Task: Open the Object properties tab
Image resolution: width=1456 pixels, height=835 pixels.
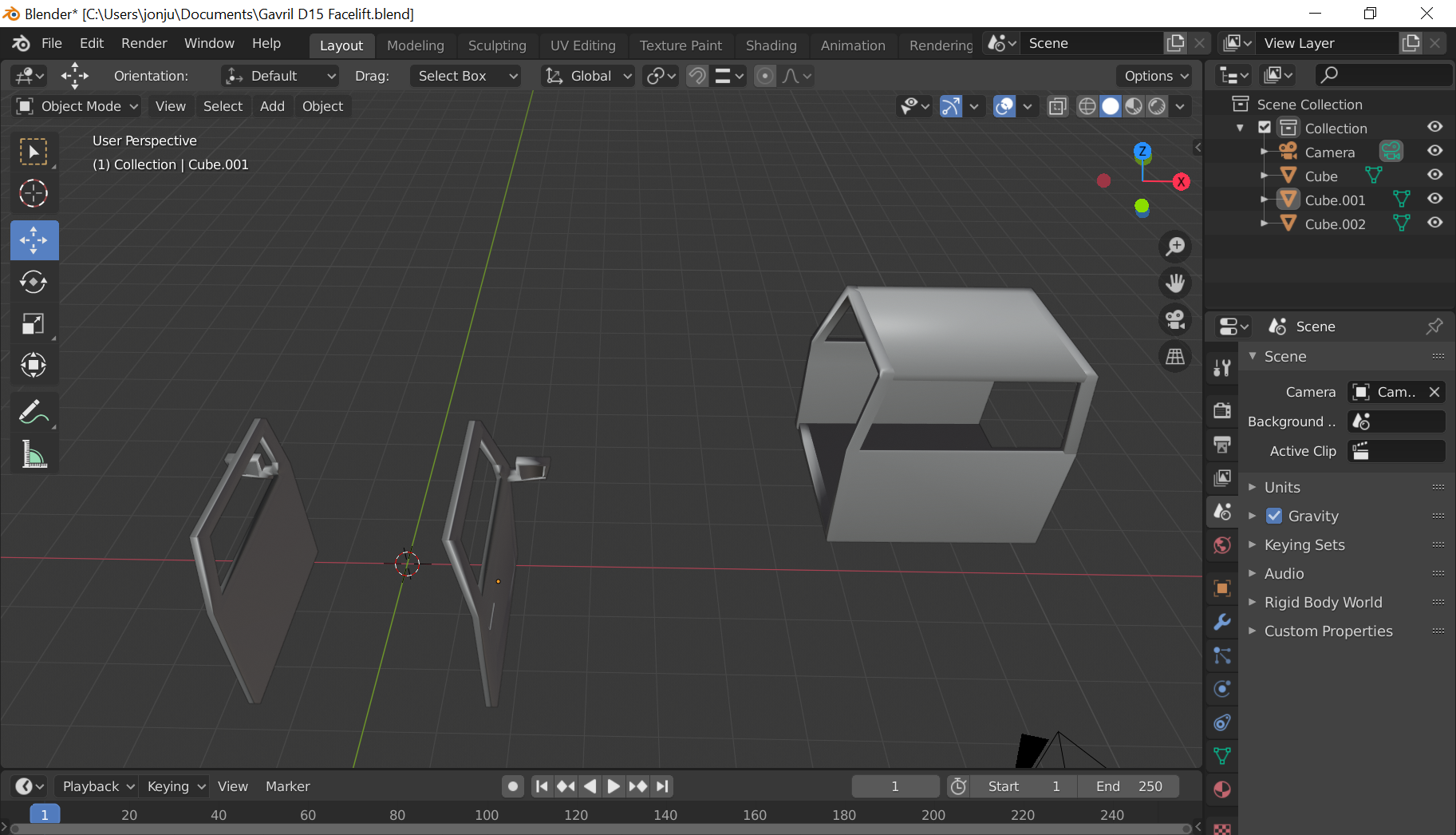Action: pos(1222,588)
